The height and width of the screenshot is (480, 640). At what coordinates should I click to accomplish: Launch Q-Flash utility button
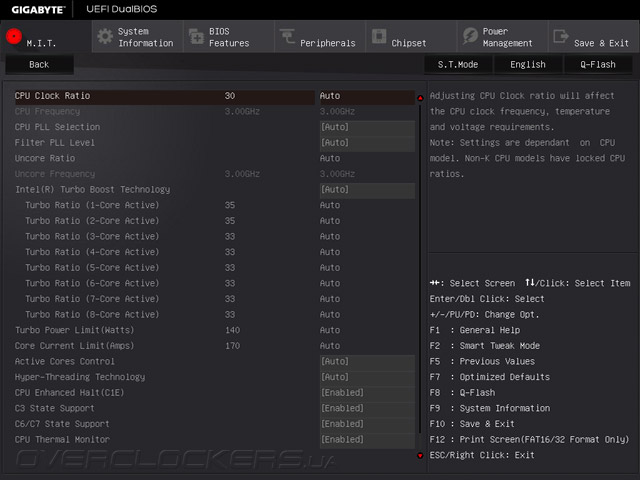coord(598,64)
